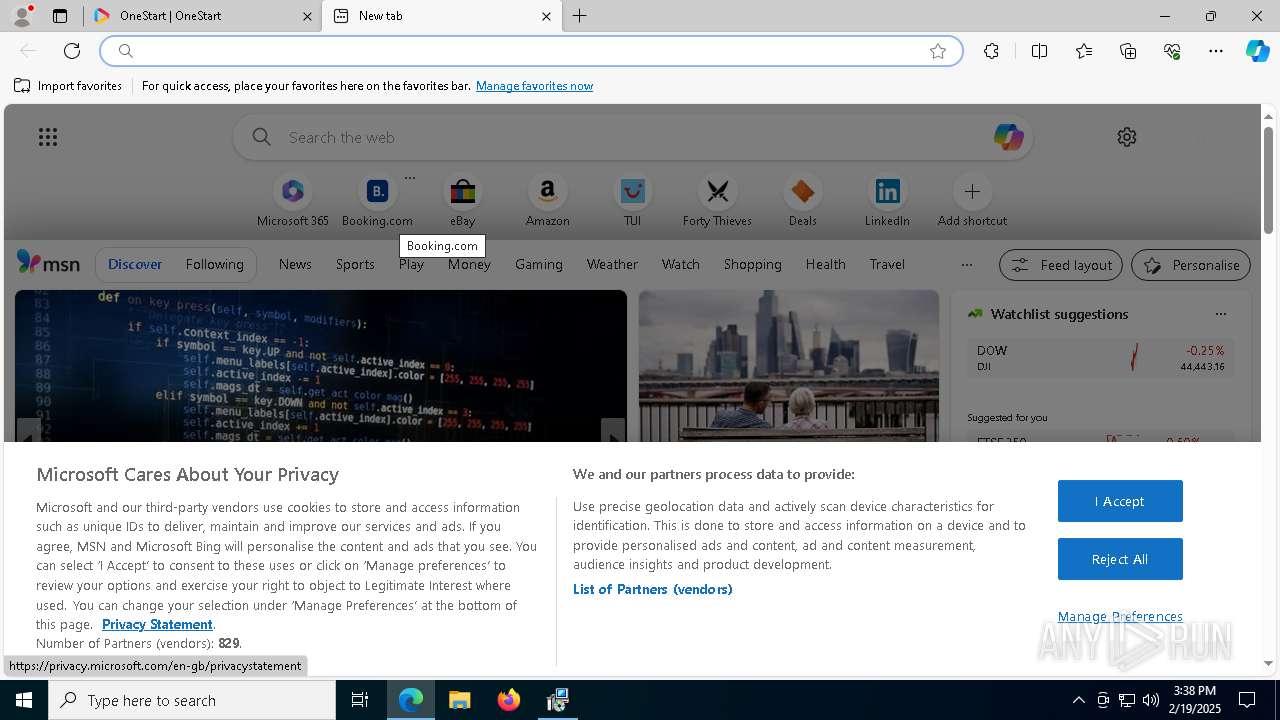
Task: Open Manage Preferences link
Action: (x=1120, y=616)
